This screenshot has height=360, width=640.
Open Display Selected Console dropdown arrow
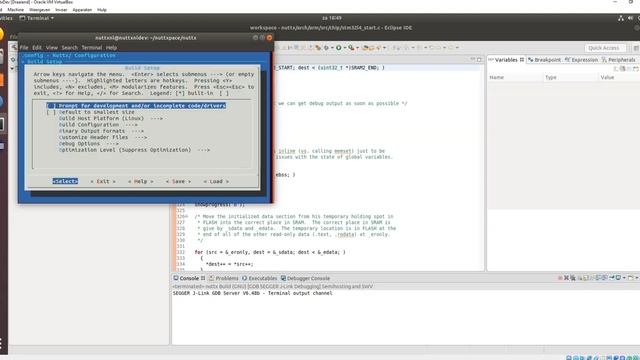tap(624, 278)
